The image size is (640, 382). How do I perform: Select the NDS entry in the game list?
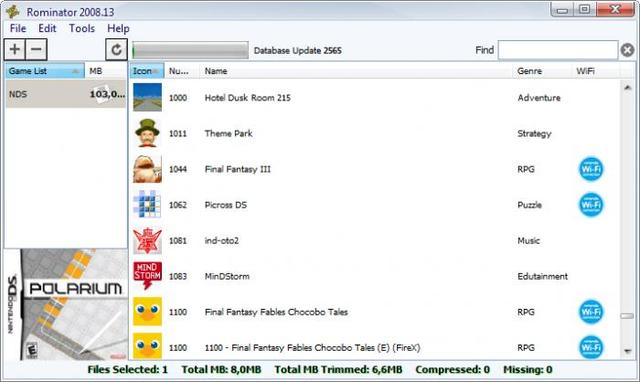click(x=66, y=94)
